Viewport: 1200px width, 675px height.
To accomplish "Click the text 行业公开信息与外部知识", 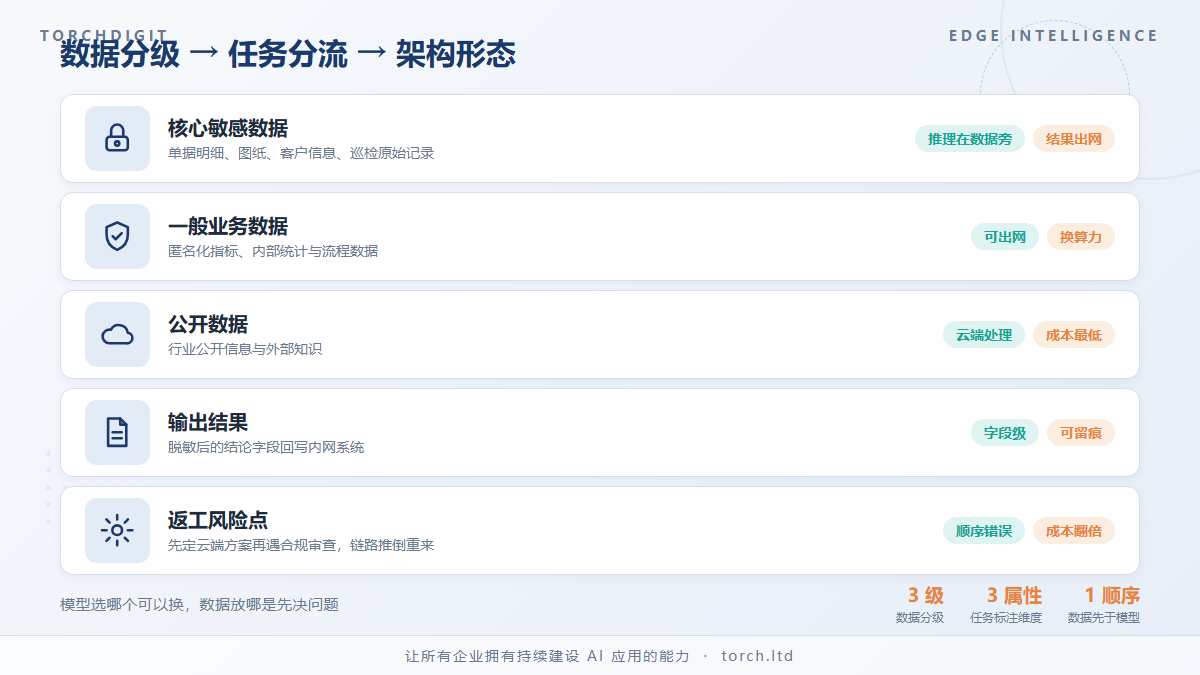I will [x=245, y=349].
